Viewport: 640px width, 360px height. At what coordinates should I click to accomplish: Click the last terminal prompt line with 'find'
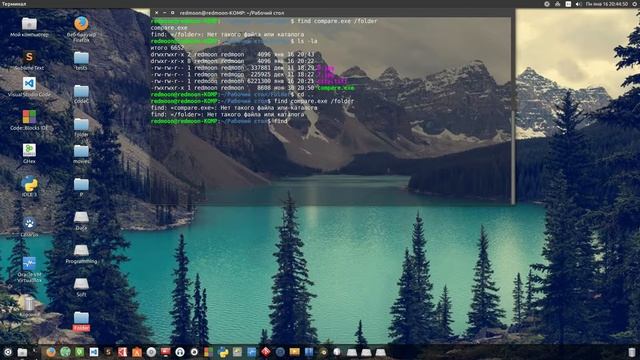(x=219, y=121)
